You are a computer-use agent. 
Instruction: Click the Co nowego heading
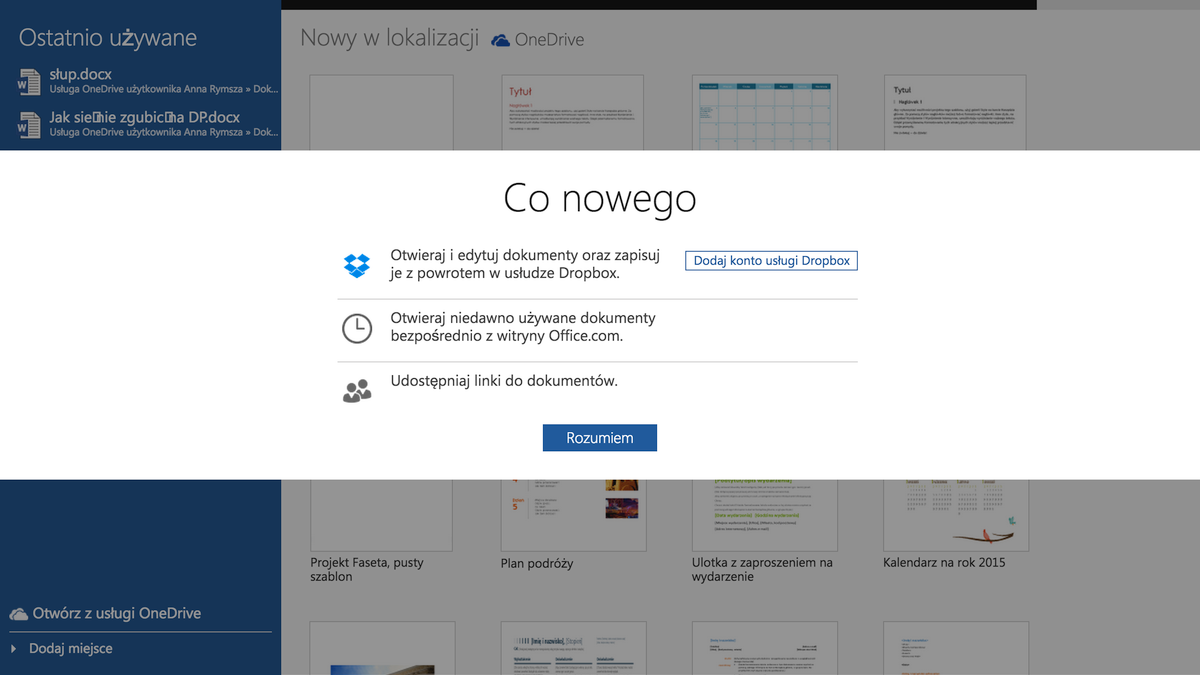tap(600, 198)
